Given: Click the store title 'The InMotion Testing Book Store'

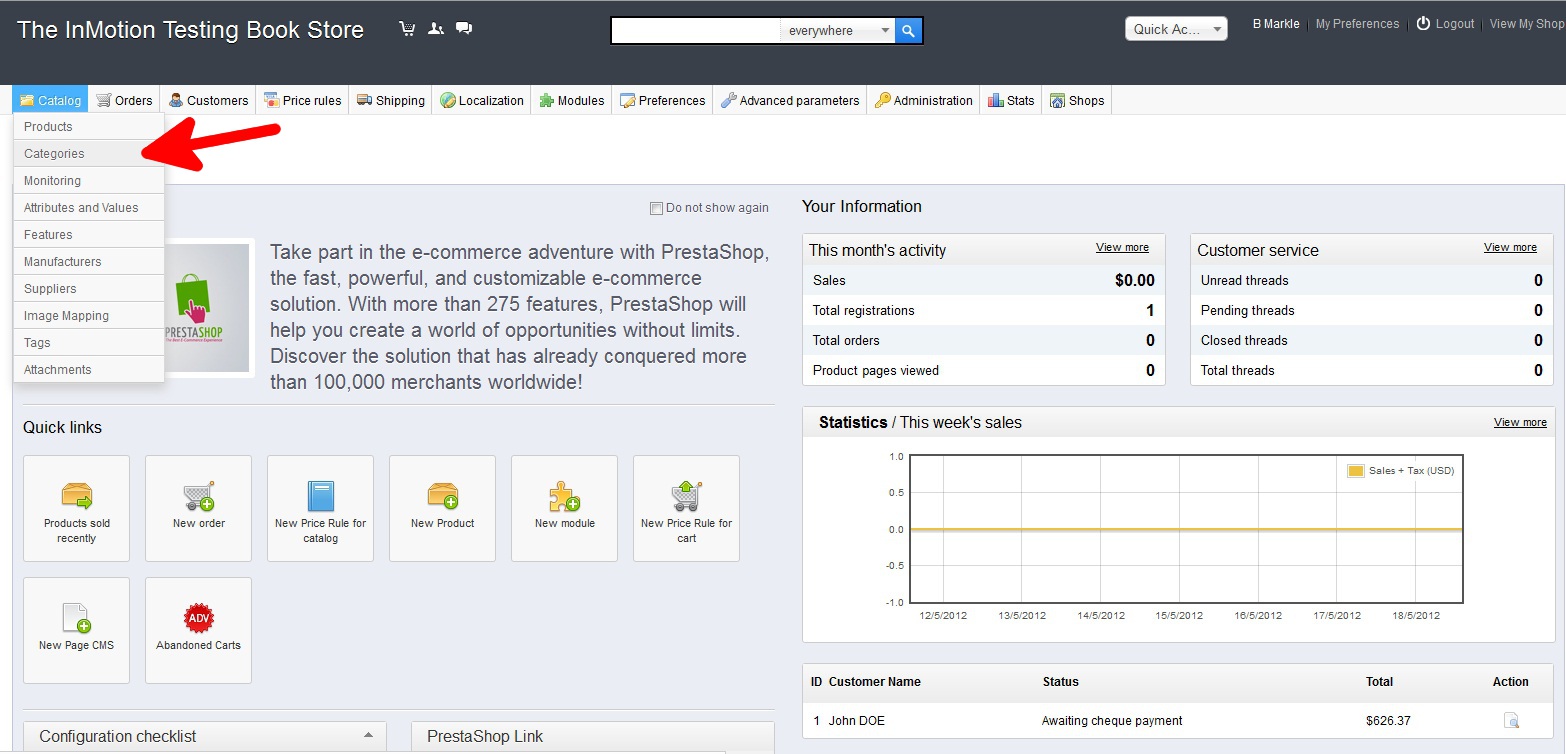Looking at the screenshot, I should 190,30.
